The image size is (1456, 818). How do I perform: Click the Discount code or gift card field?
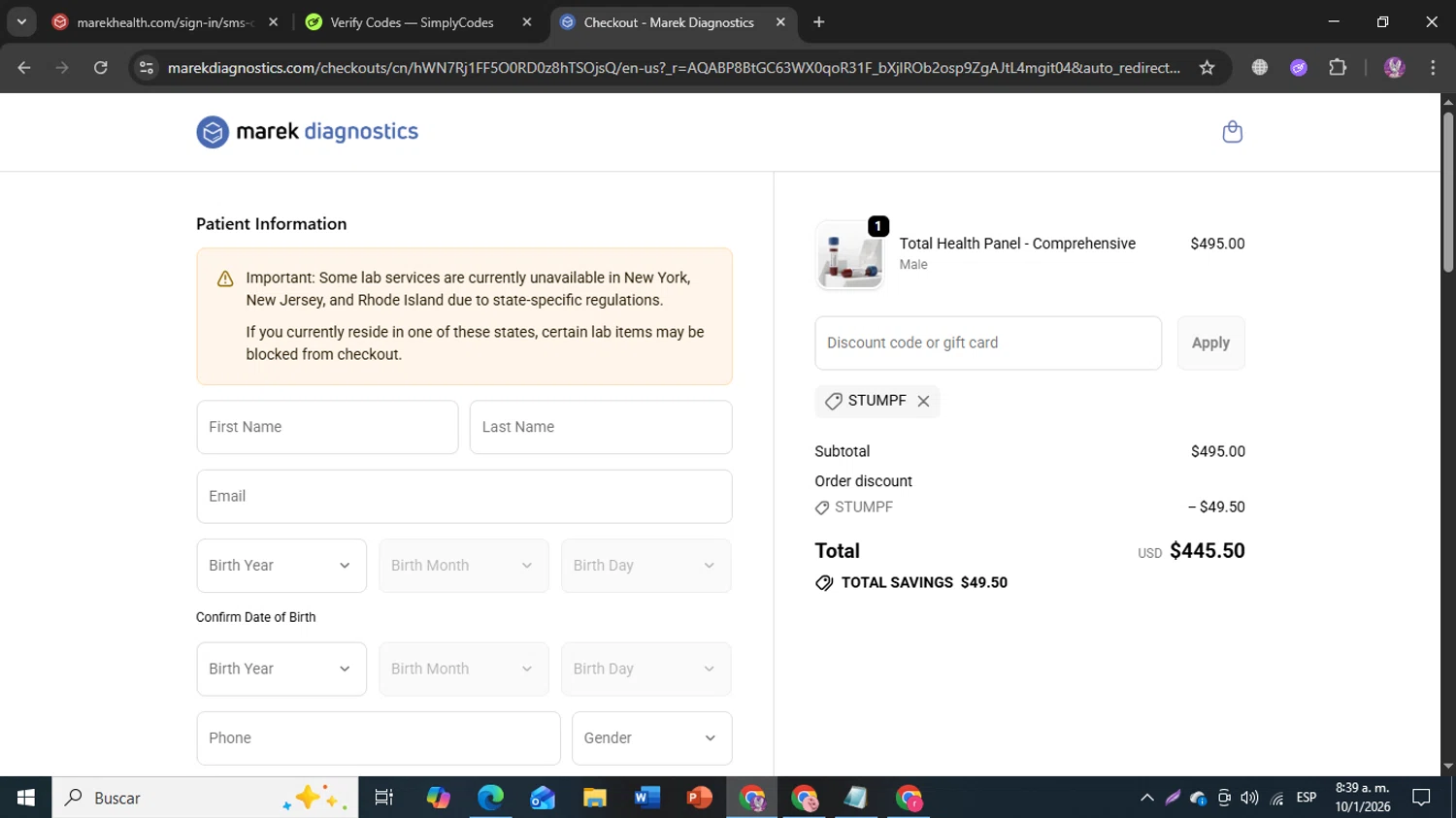[x=988, y=343]
